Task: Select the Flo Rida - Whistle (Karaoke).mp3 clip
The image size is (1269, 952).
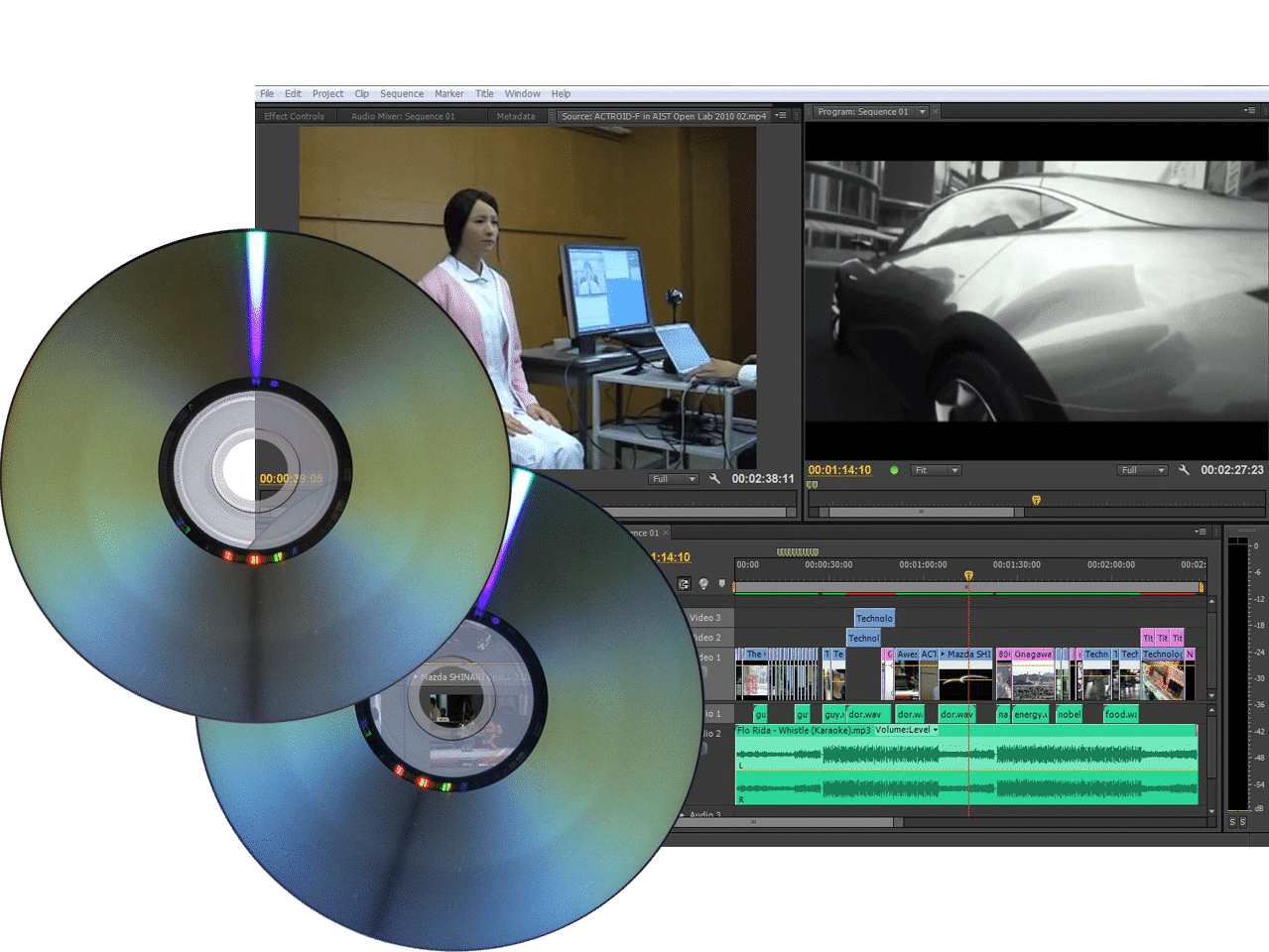Action: coord(966,765)
